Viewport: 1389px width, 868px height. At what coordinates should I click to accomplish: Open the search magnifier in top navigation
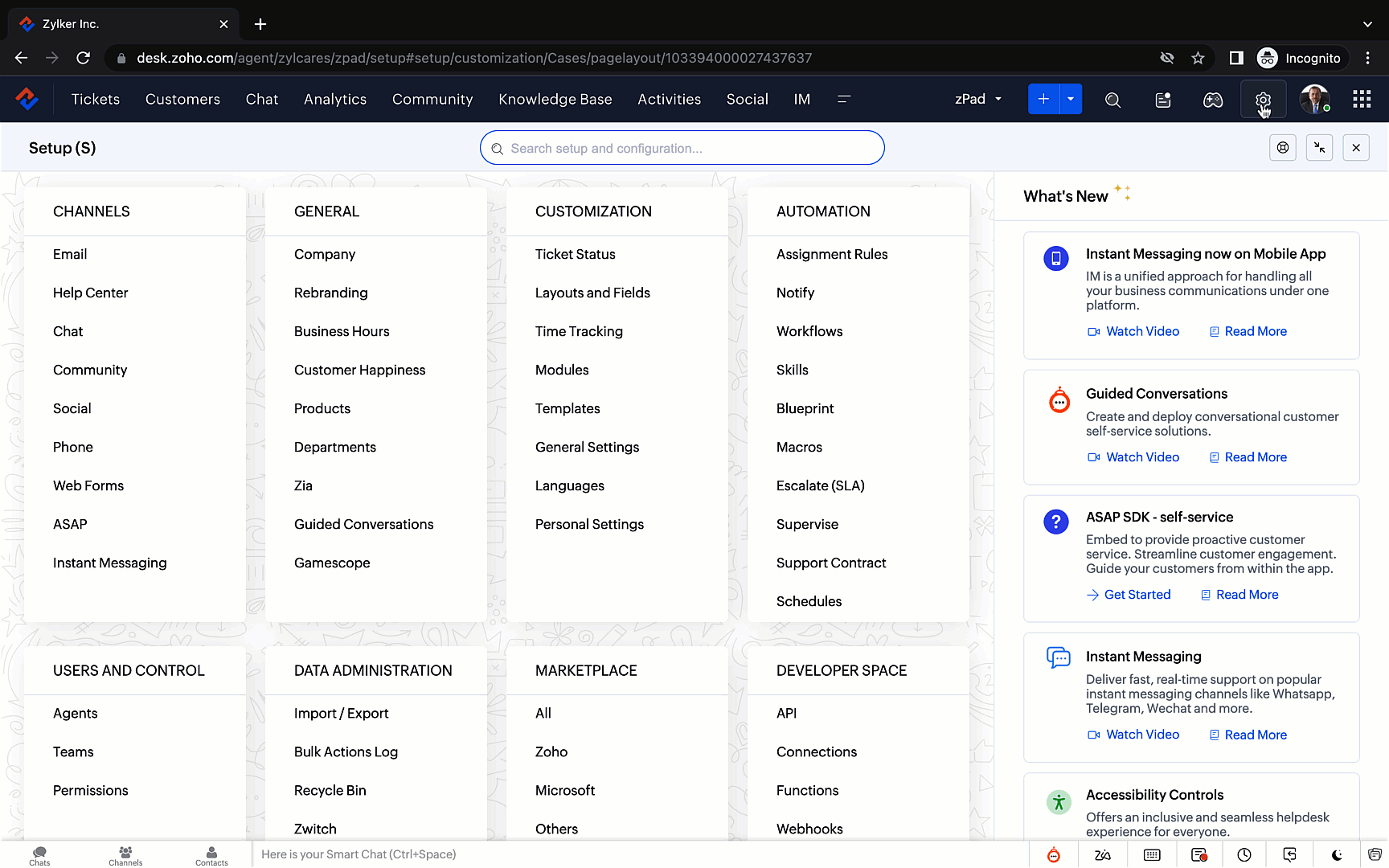pos(1112,100)
